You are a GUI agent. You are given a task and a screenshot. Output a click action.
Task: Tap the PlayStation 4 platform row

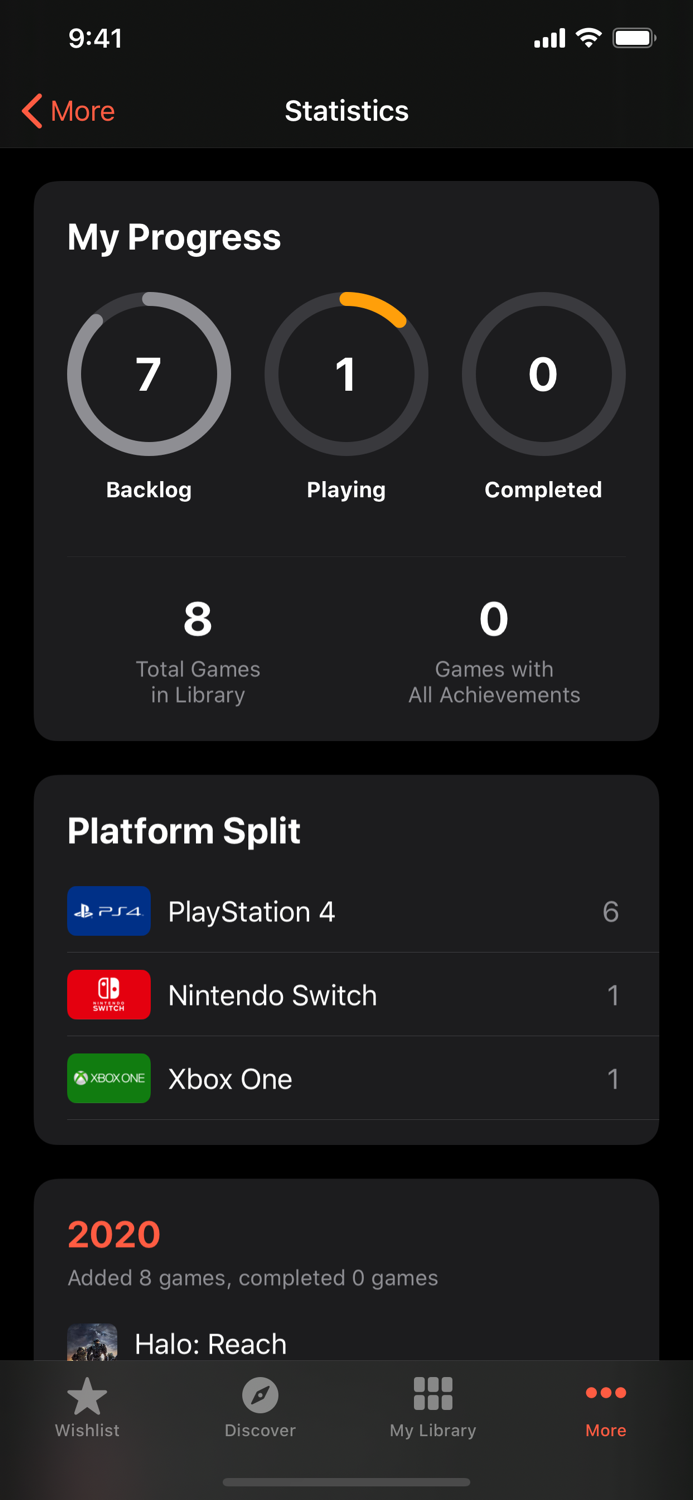click(346, 911)
